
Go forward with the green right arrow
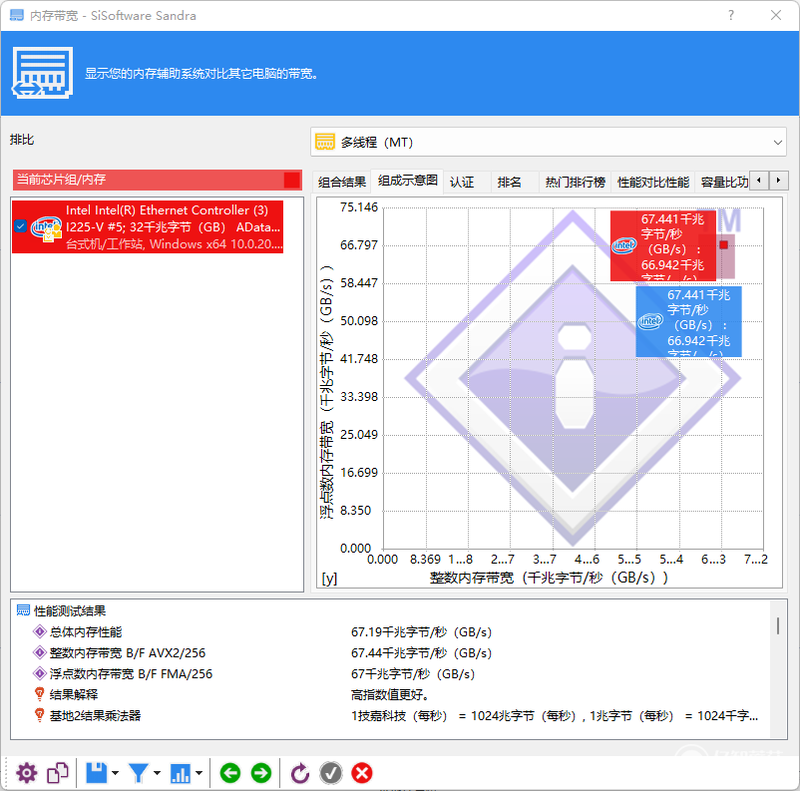click(261, 773)
